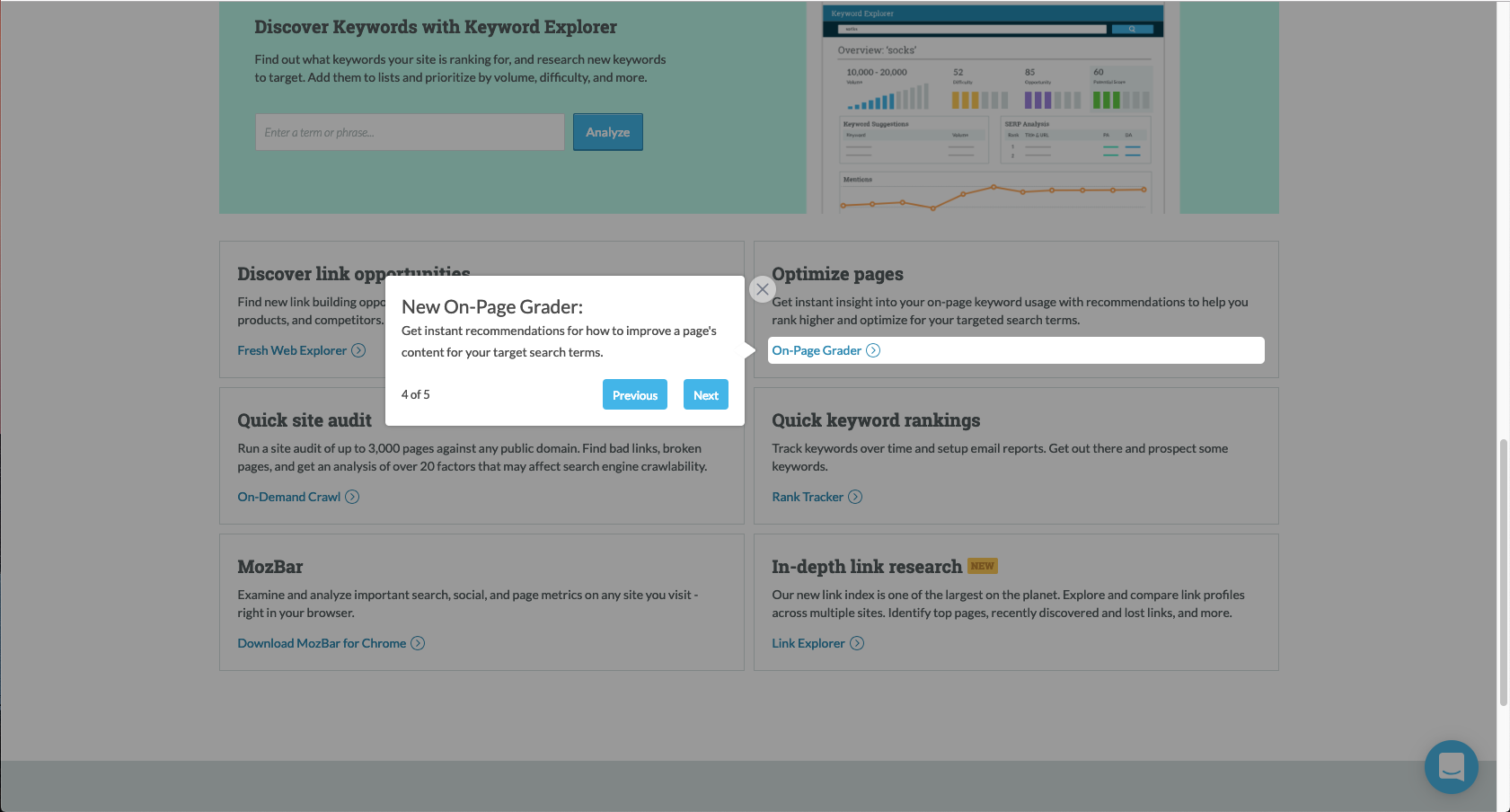
Task: Open the On-Page Grader link
Action: pos(817,350)
